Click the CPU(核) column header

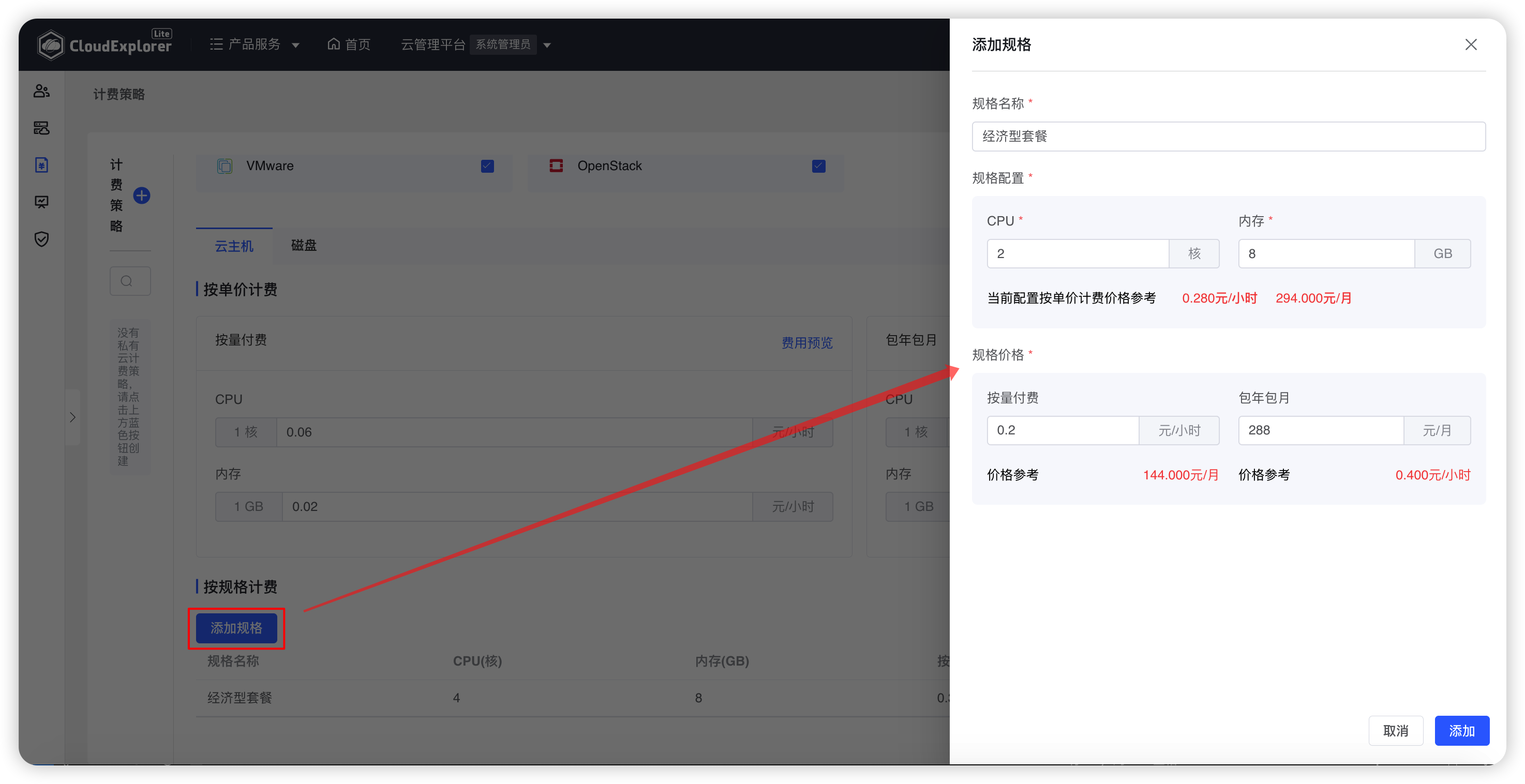coord(477,661)
